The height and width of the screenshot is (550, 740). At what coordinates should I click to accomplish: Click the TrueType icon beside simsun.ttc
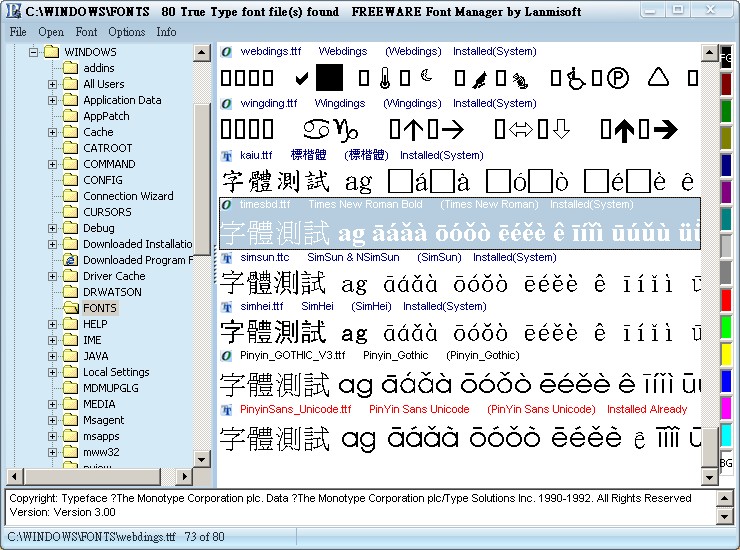pos(227,257)
